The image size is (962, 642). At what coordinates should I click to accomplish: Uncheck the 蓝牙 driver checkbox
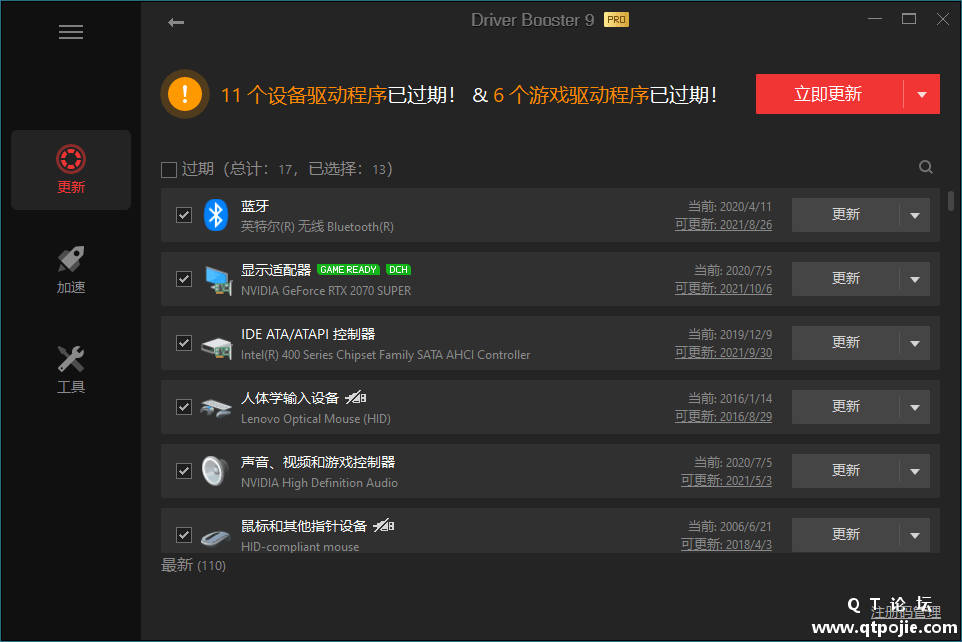click(x=183, y=215)
